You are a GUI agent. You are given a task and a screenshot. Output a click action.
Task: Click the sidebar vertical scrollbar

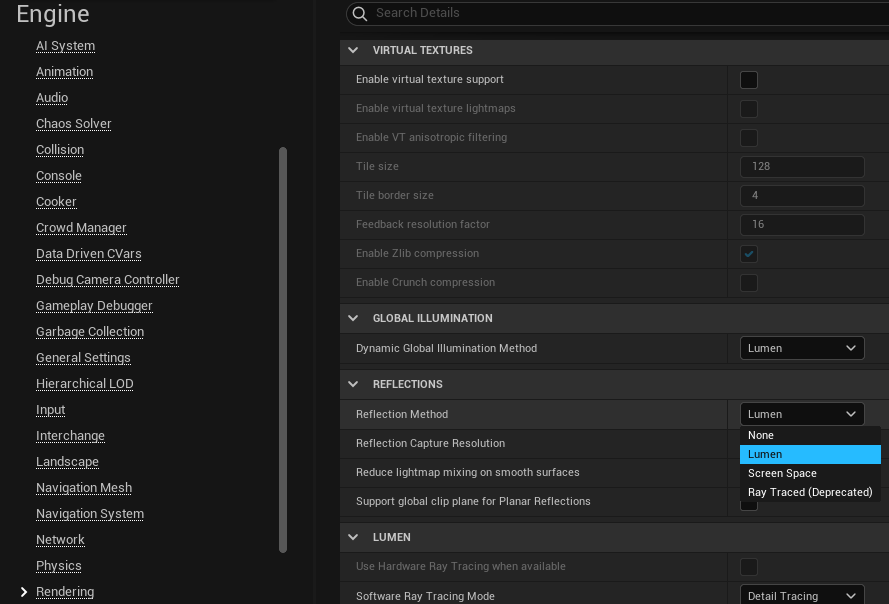[283, 350]
